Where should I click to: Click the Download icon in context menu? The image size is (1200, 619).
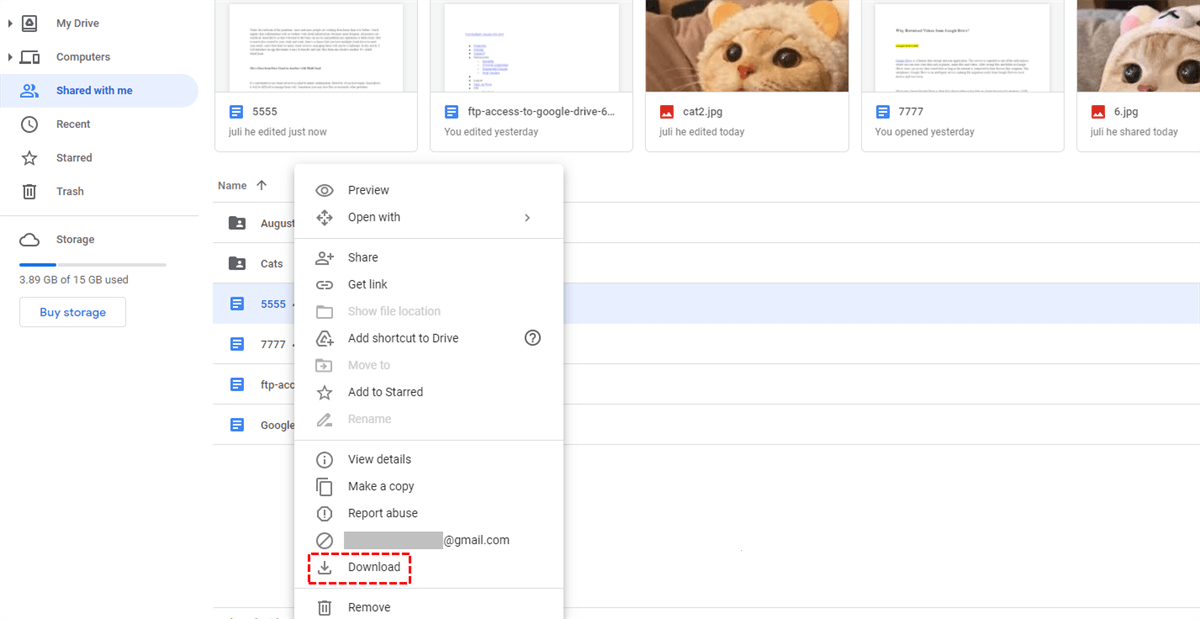click(x=324, y=568)
